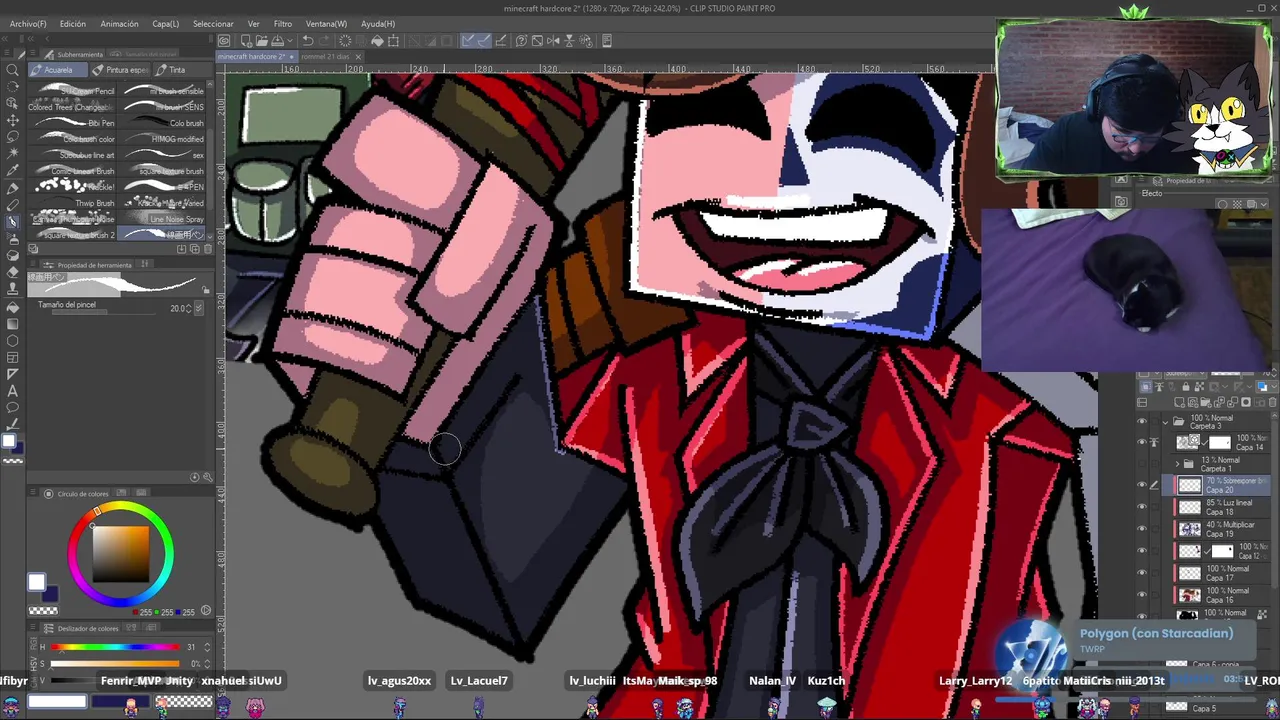
Task: Toggle visibility of Capa 19 layer
Action: (x=1142, y=529)
